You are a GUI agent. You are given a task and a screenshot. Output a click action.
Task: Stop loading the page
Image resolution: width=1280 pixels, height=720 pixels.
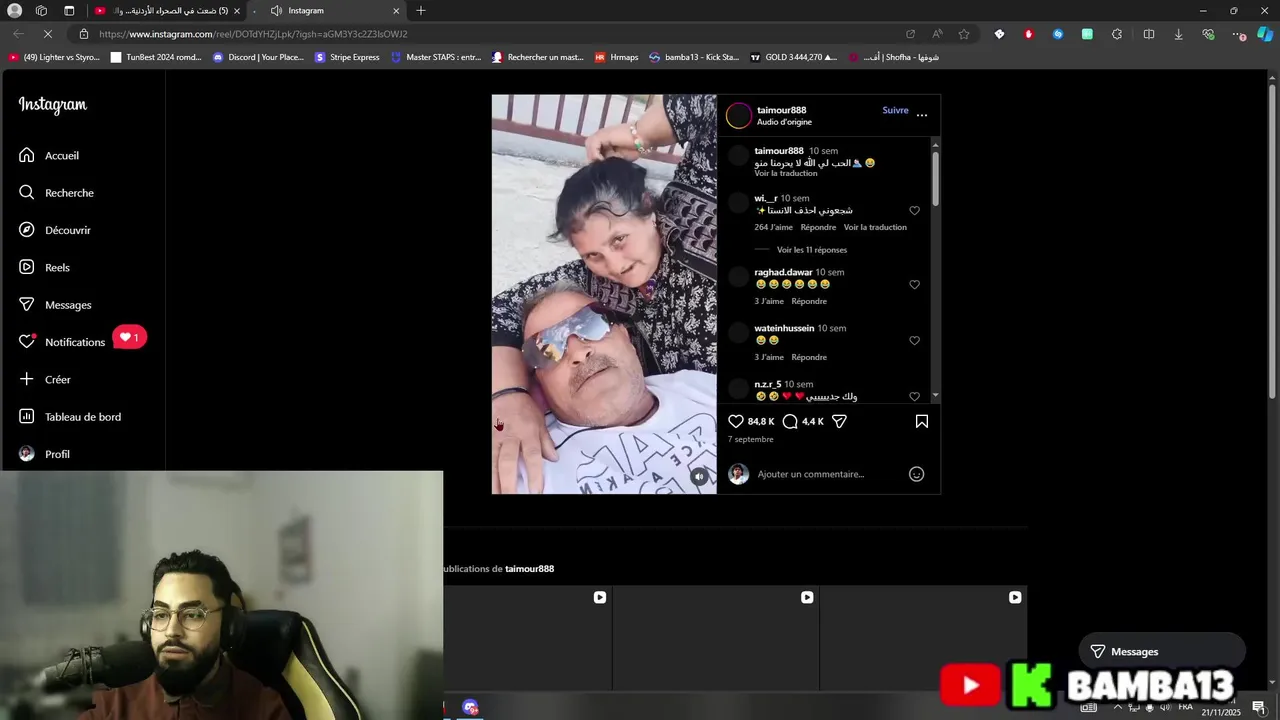click(48, 34)
